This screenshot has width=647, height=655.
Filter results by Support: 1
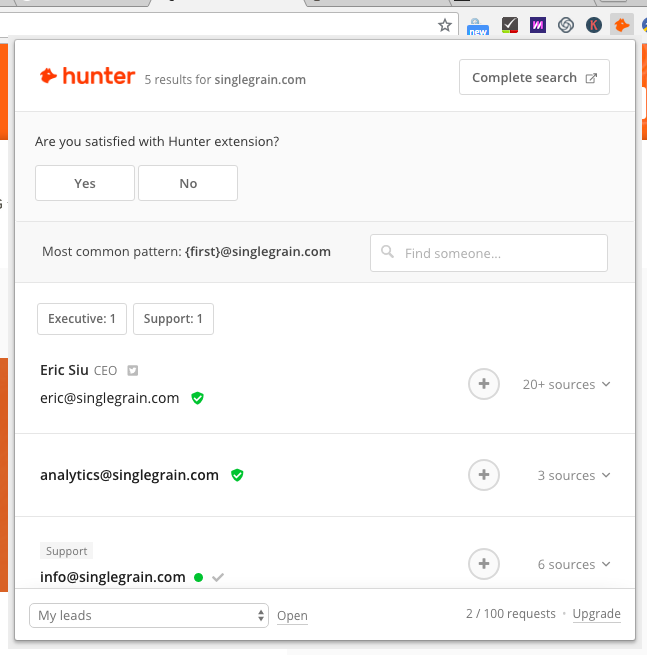[x=173, y=319]
